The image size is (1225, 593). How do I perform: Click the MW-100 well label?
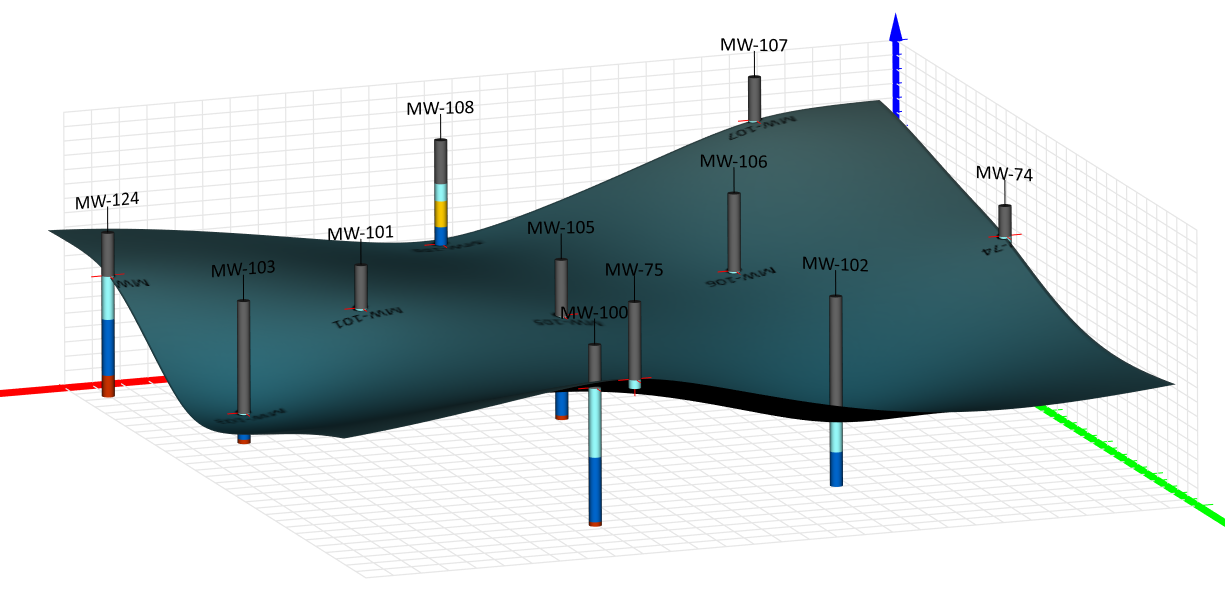[594, 313]
